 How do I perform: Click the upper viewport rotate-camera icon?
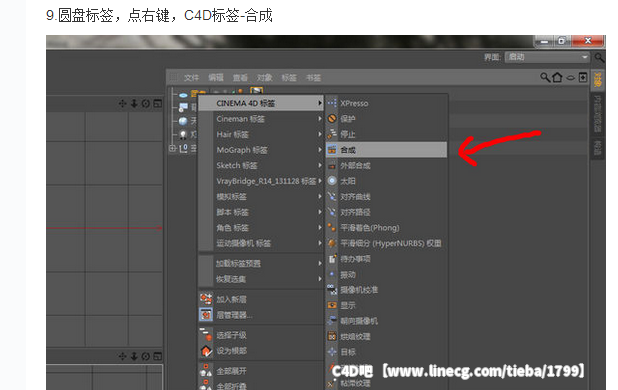146,104
